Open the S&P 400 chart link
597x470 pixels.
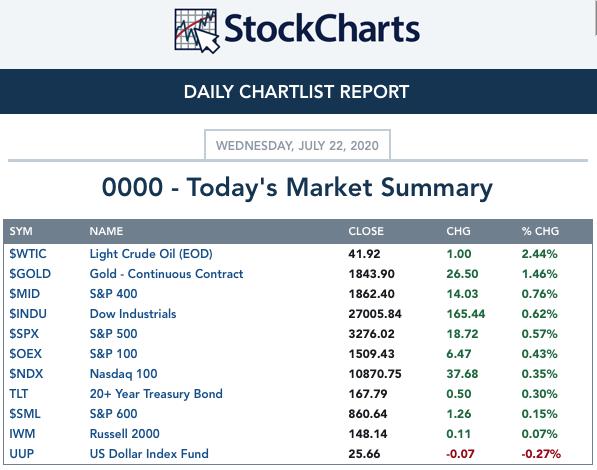tap(113, 294)
